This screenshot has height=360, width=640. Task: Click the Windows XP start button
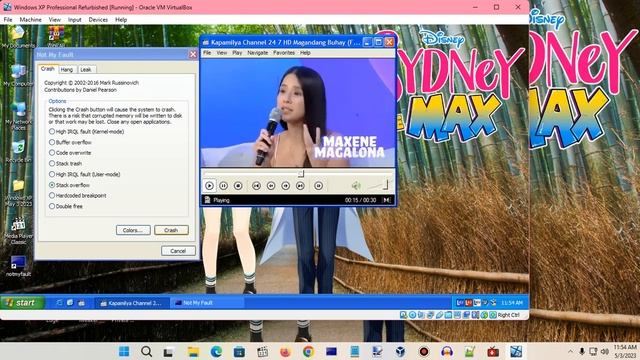click(22, 302)
